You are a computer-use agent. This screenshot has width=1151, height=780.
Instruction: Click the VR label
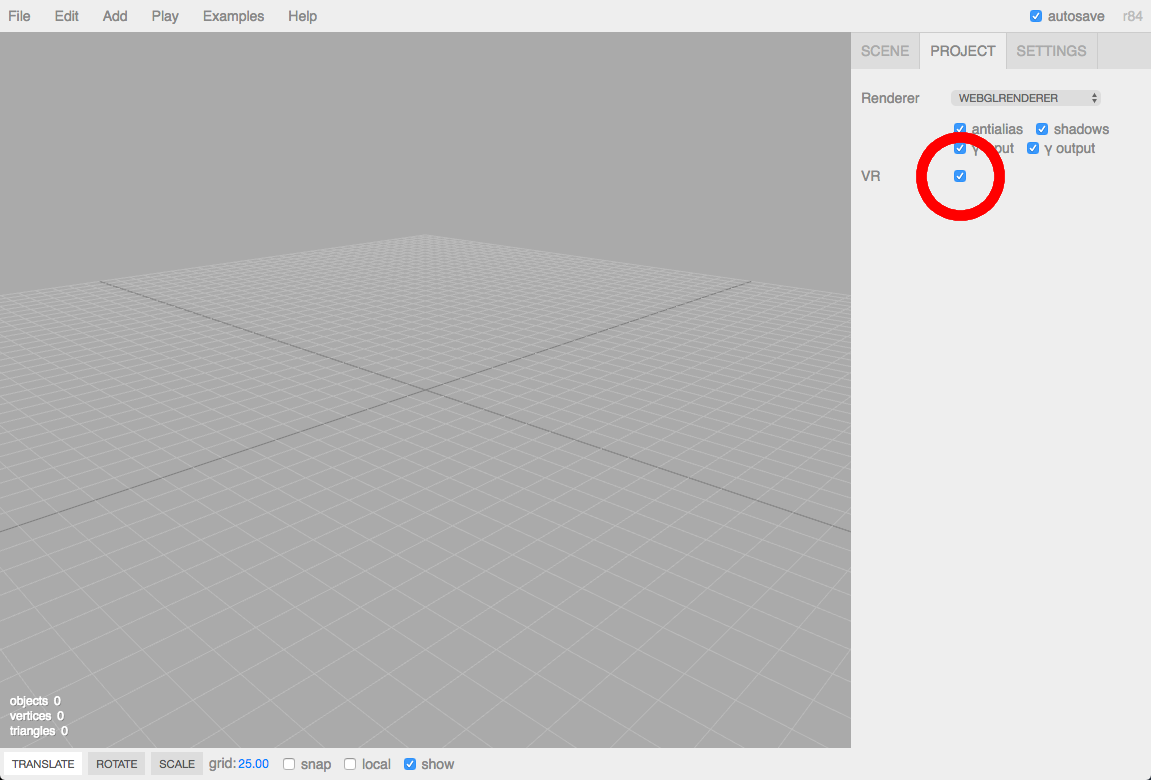(x=871, y=176)
